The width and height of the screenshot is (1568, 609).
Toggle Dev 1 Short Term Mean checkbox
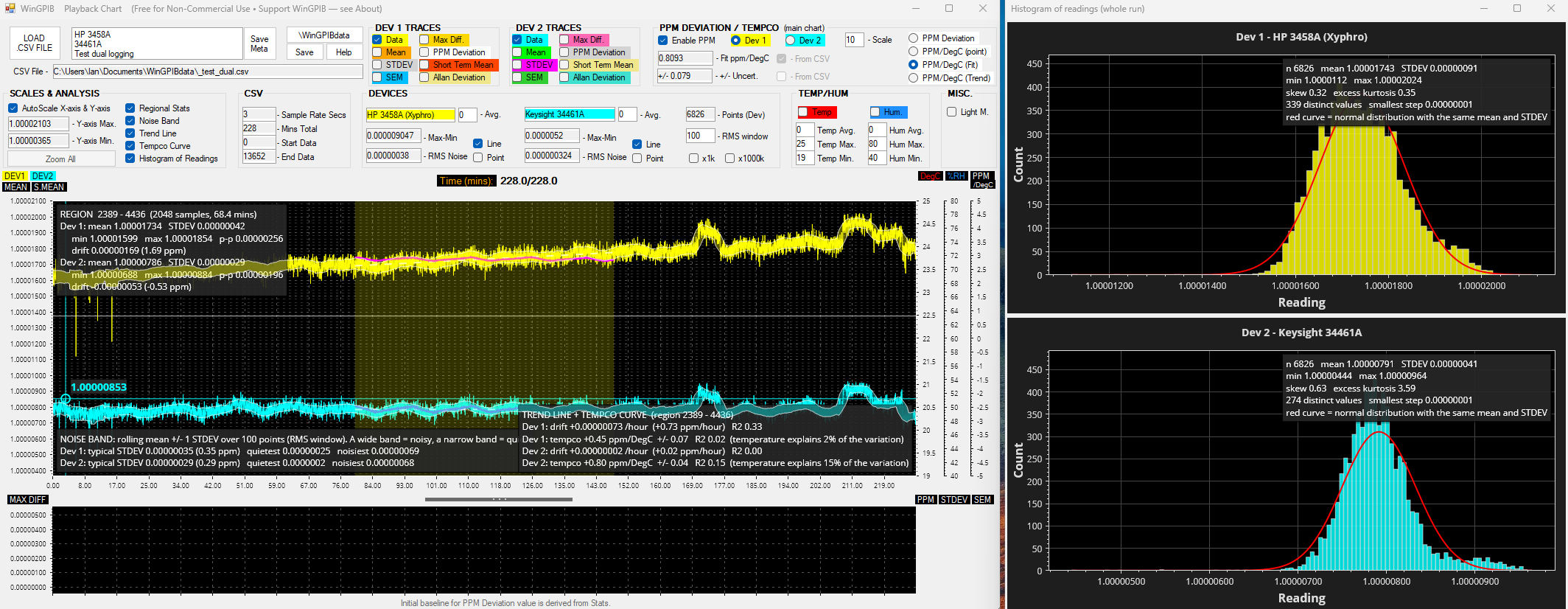[x=424, y=65]
